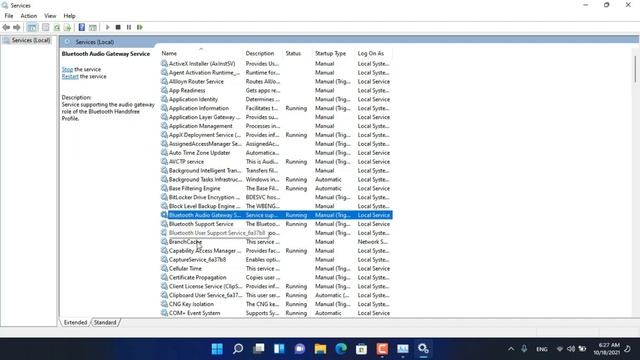Open File Explorer from the taskbar
This screenshot has width=640, height=360.
320,349
